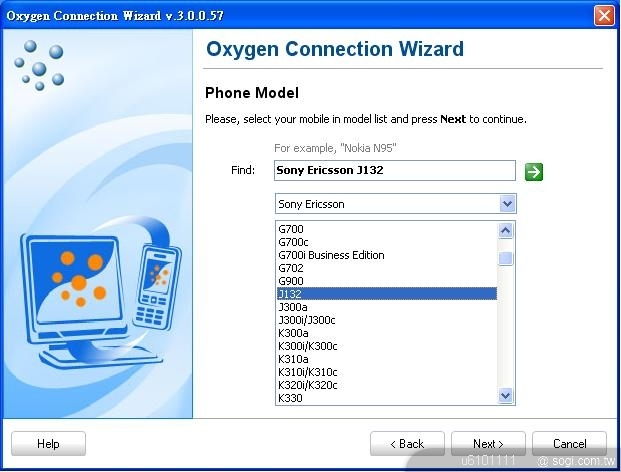
Task: Select G700c in the model list
Action: (x=387, y=242)
